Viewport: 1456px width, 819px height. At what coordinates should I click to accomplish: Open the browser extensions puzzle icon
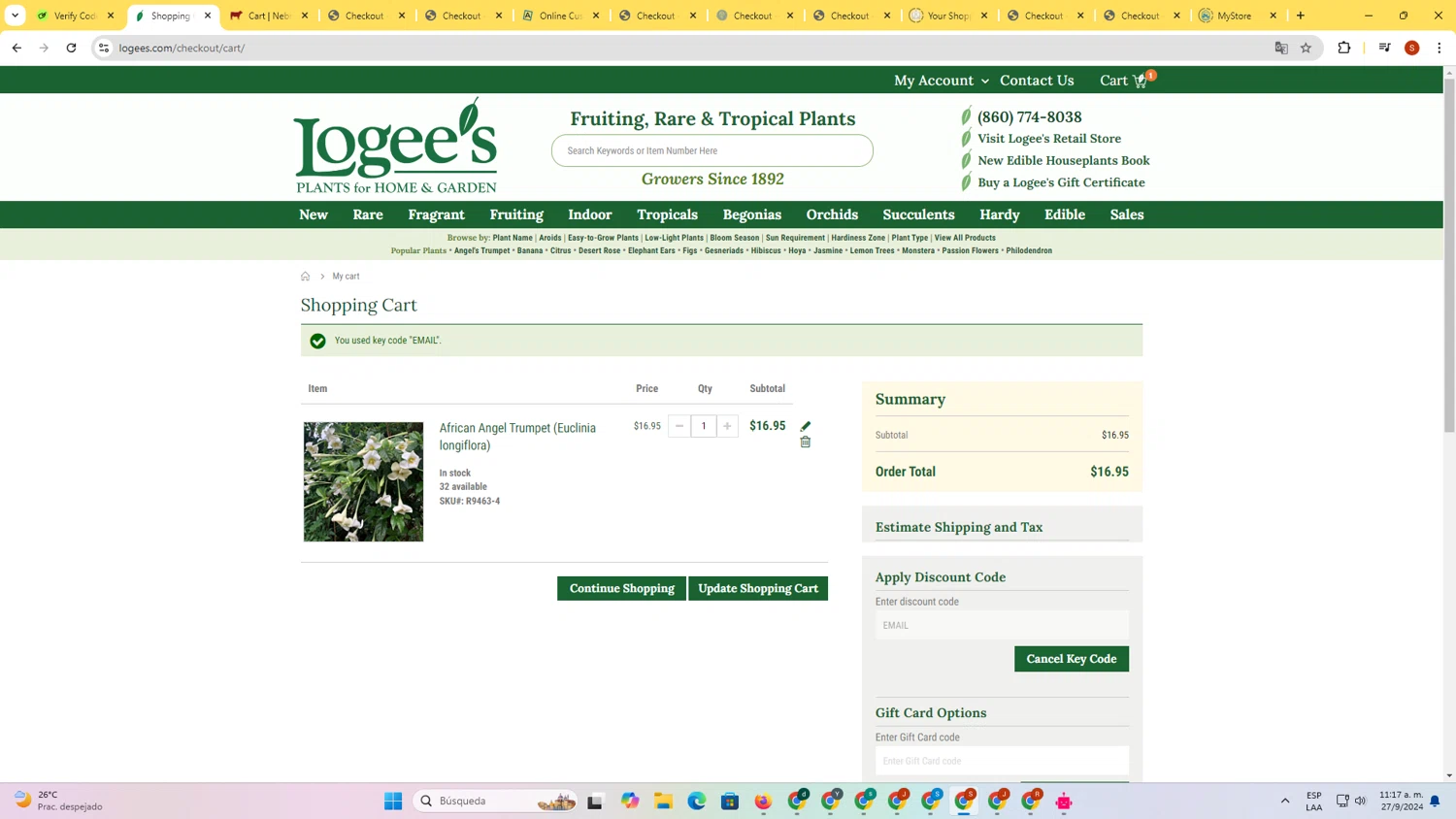point(1344,48)
